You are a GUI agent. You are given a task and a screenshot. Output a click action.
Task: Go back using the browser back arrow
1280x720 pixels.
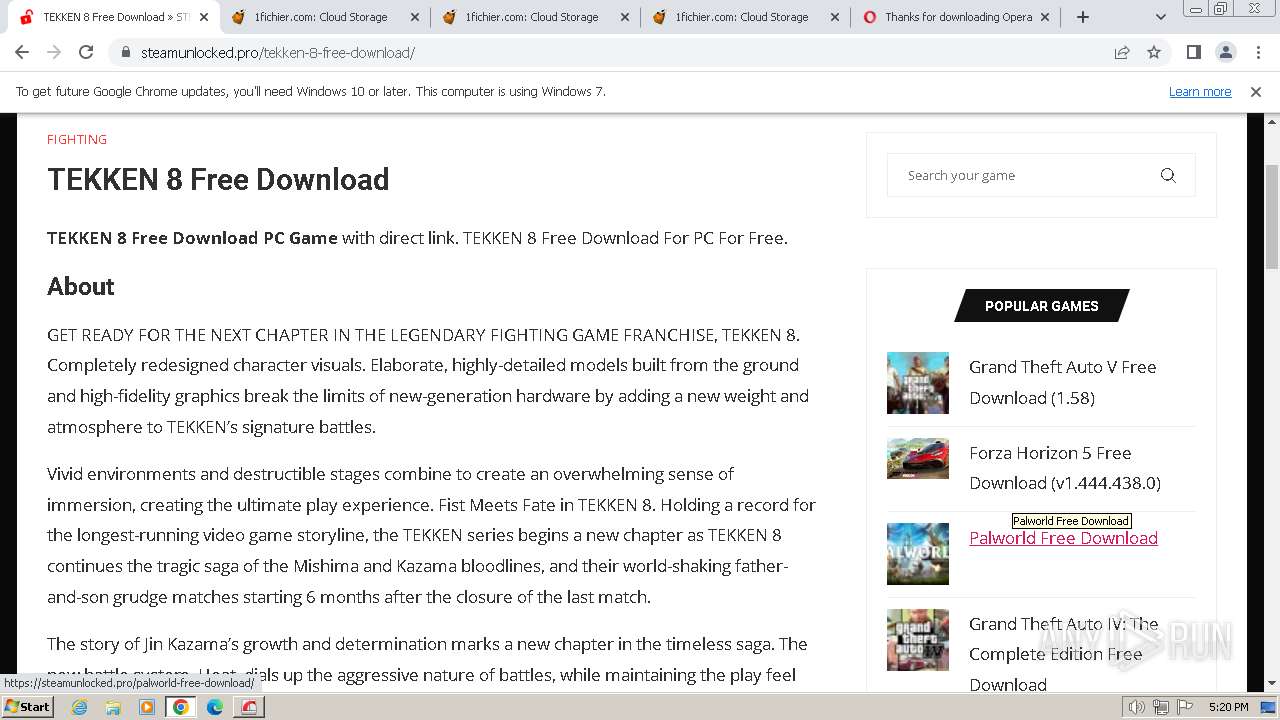[22, 53]
